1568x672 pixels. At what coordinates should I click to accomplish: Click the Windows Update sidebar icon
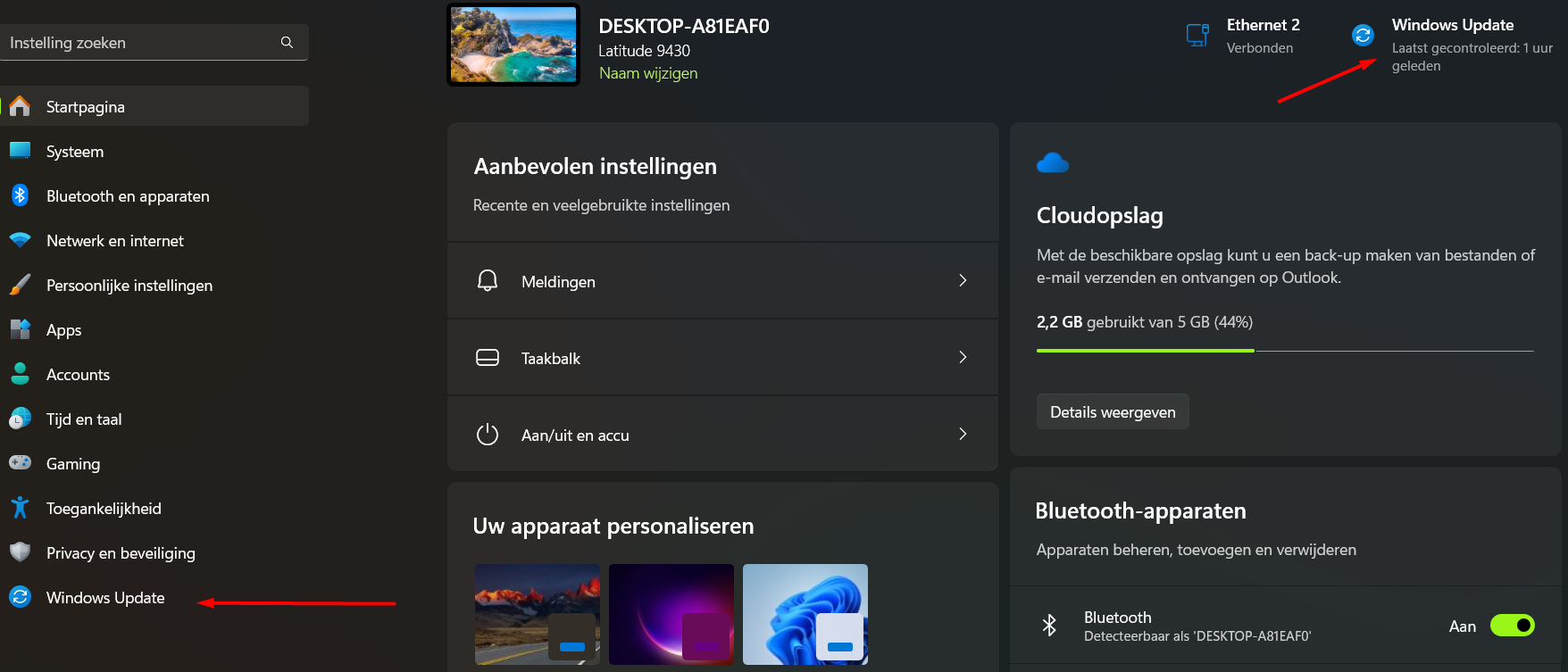pyautogui.click(x=20, y=597)
